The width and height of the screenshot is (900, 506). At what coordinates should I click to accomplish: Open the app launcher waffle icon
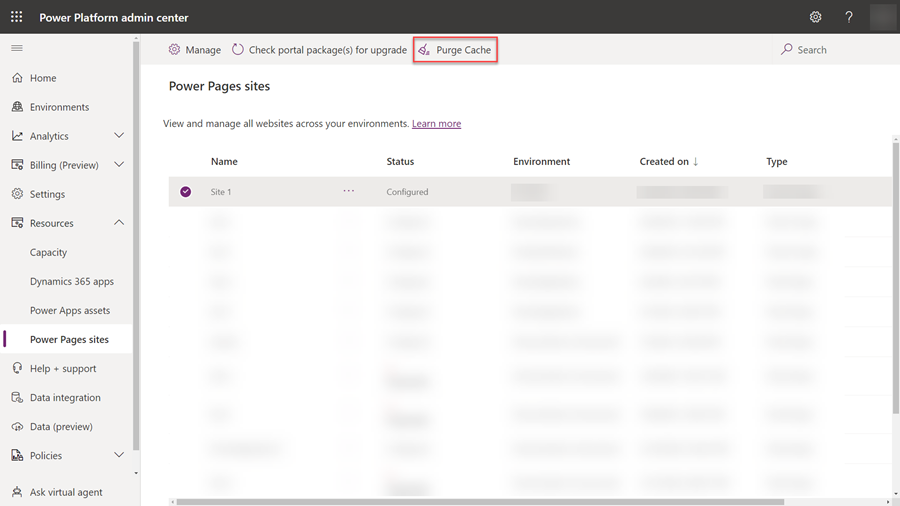pos(16,17)
